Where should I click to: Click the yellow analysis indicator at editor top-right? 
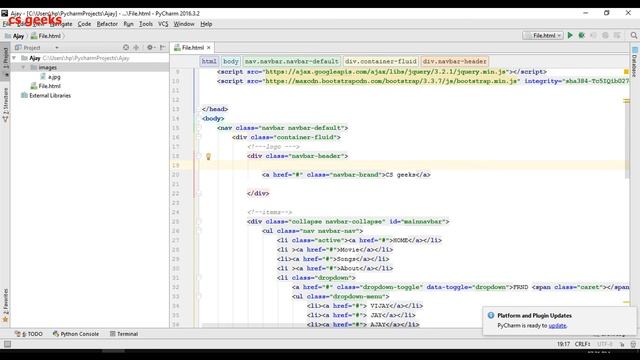coord(626,72)
